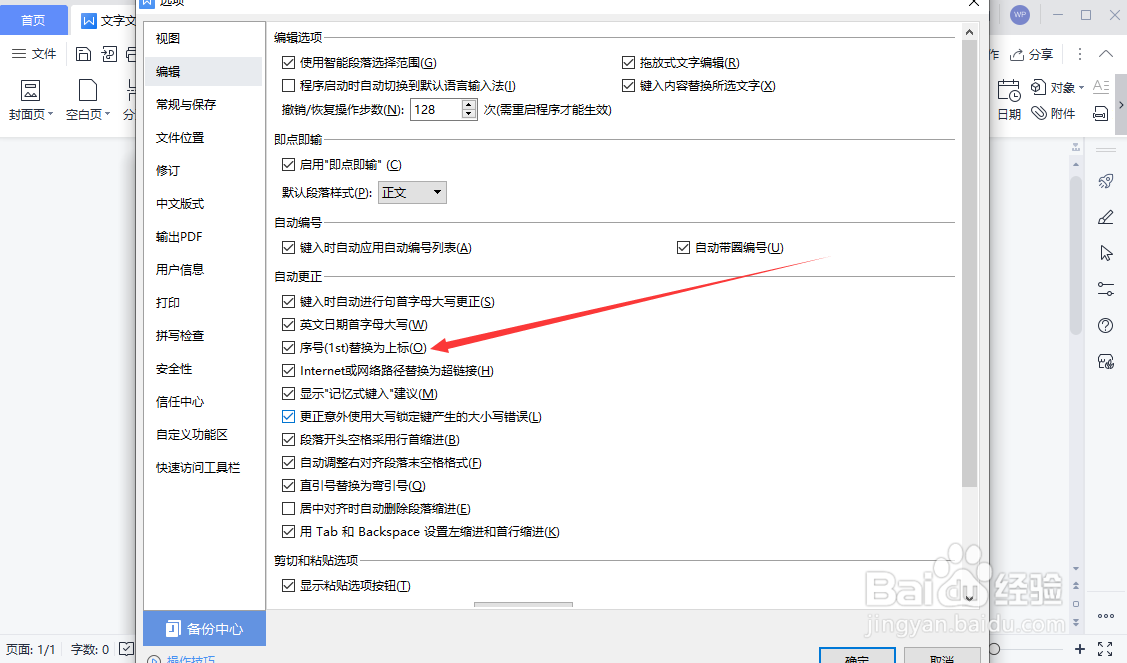
Task: Click the 确定 confirm button
Action: point(857,657)
